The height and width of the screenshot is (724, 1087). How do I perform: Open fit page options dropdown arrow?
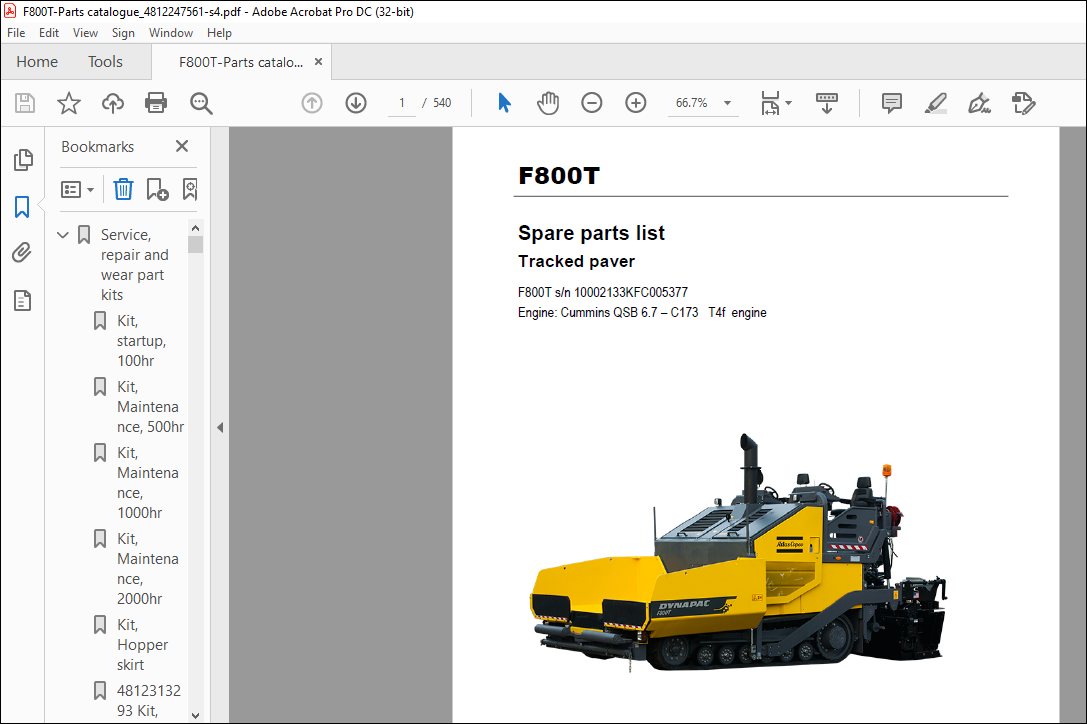pyautogui.click(x=789, y=103)
